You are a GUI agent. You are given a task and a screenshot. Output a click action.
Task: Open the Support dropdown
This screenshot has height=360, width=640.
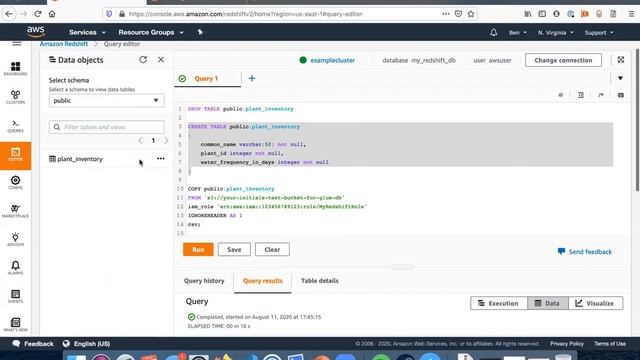(x=599, y=32)
